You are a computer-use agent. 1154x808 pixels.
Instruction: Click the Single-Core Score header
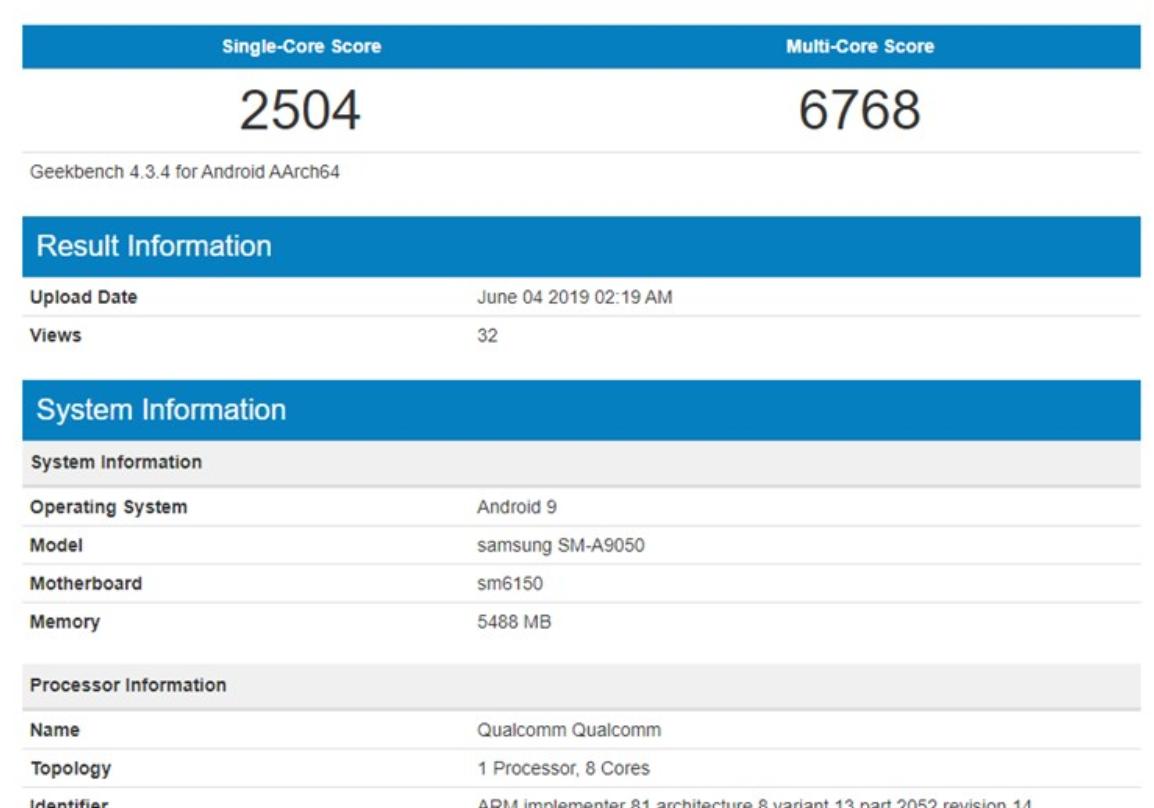[x=301, y=47]
